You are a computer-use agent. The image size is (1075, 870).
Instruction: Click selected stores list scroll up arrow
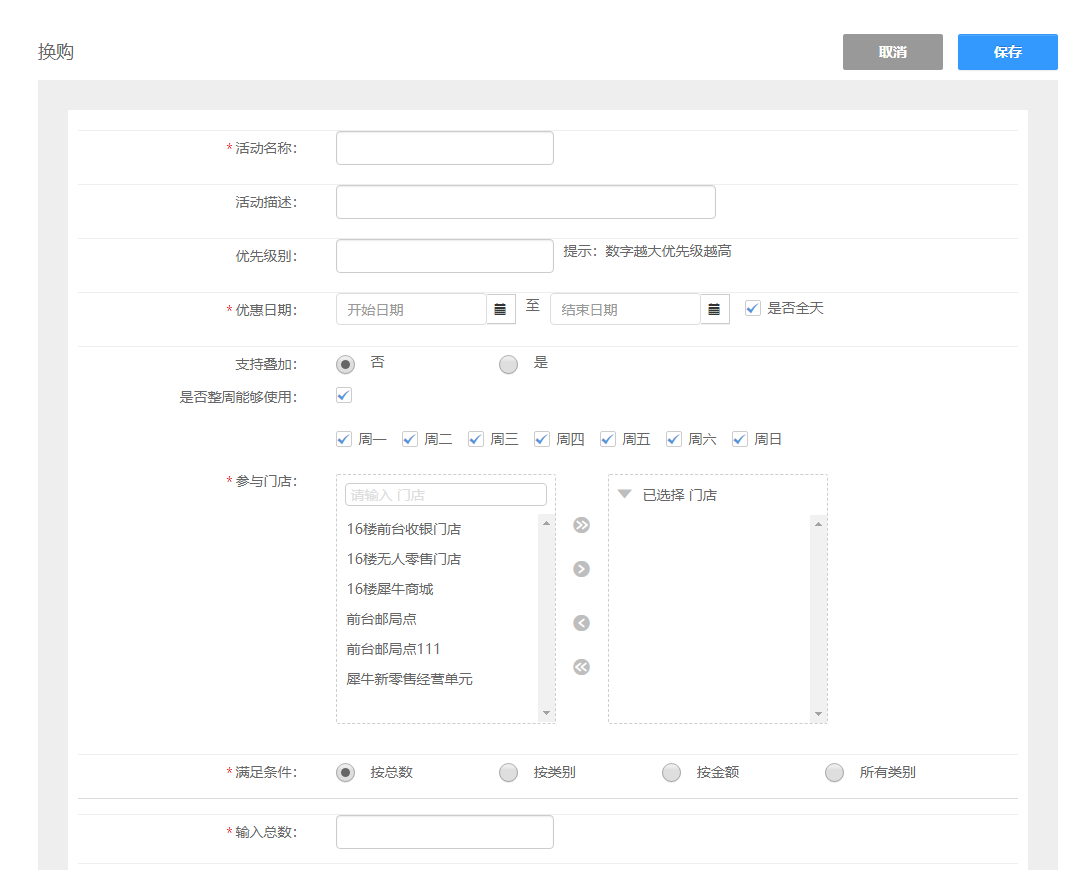[x=818, y=524]
